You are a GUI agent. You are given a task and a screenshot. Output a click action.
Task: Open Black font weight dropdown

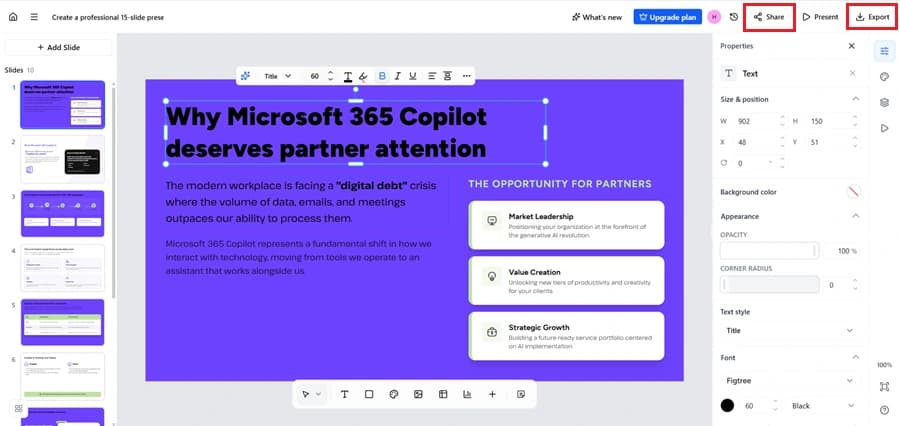[x=823, y=406]
